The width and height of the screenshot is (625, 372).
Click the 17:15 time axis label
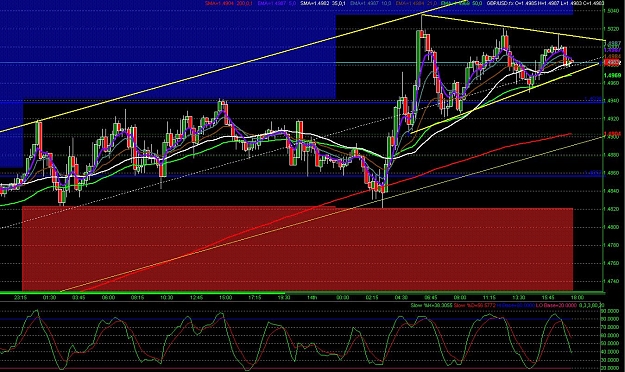255,297
